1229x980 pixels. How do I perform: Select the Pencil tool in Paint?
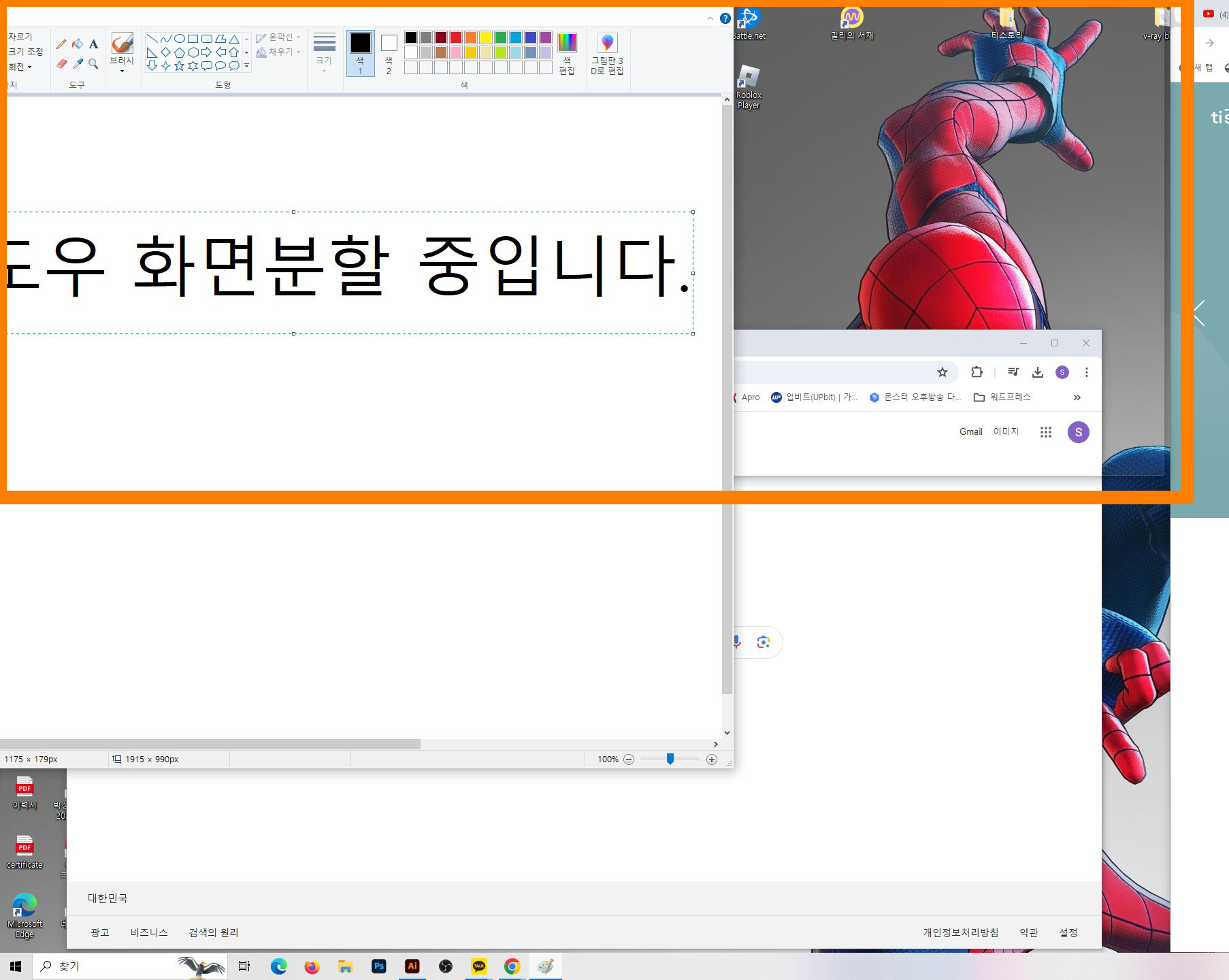pos(61,44)
